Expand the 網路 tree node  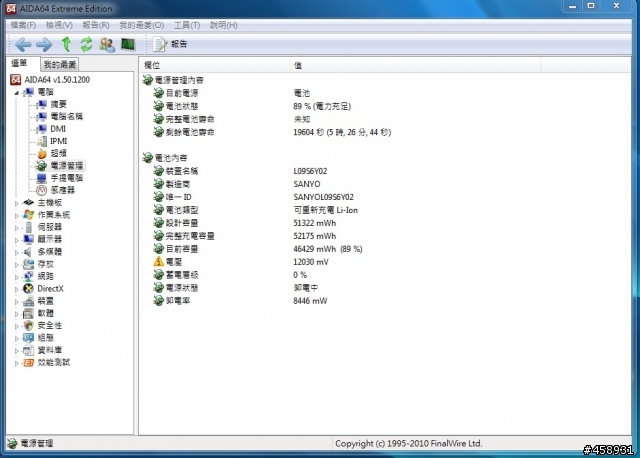pos(17,277)
